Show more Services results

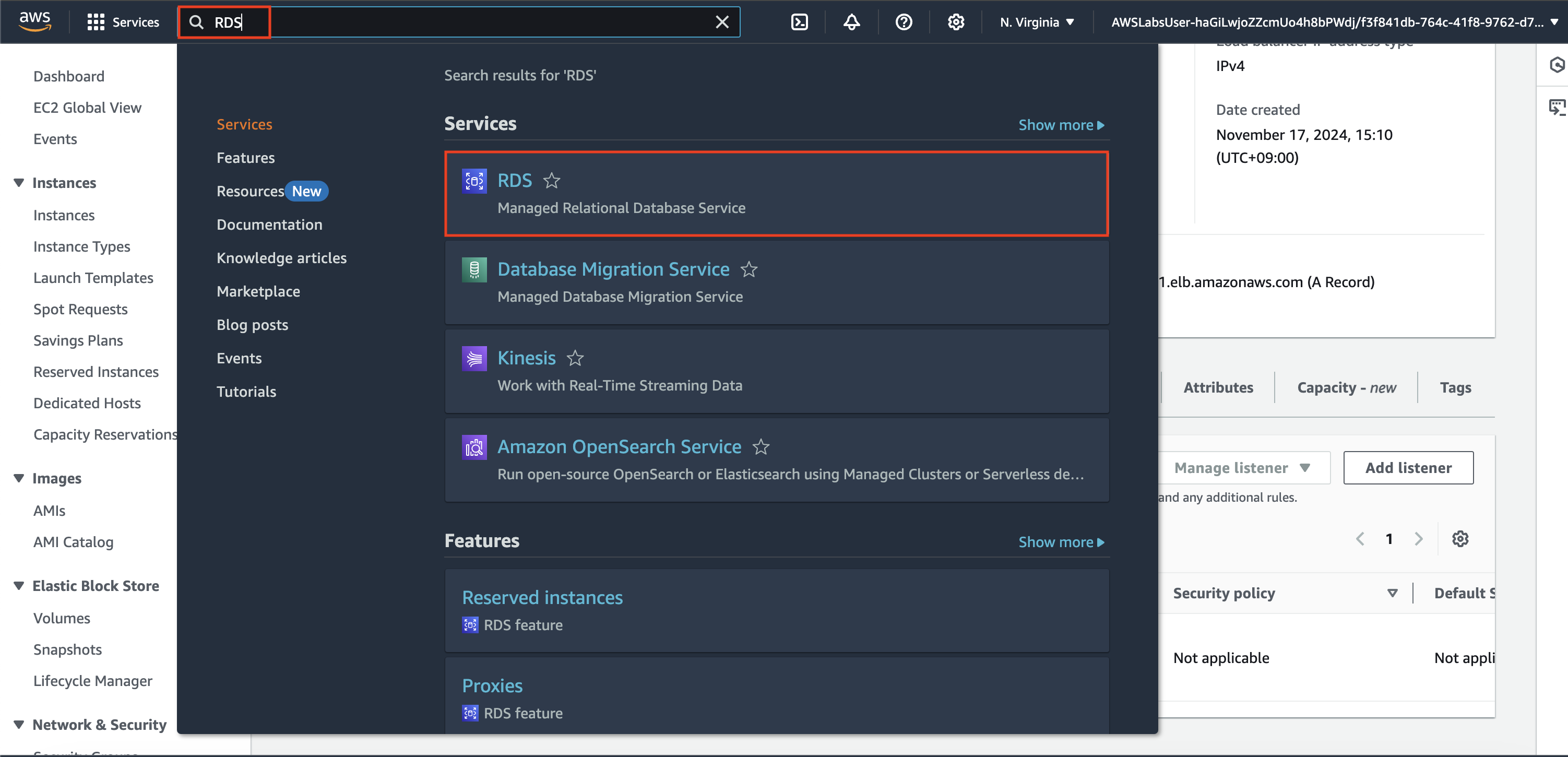[1061, 125]
